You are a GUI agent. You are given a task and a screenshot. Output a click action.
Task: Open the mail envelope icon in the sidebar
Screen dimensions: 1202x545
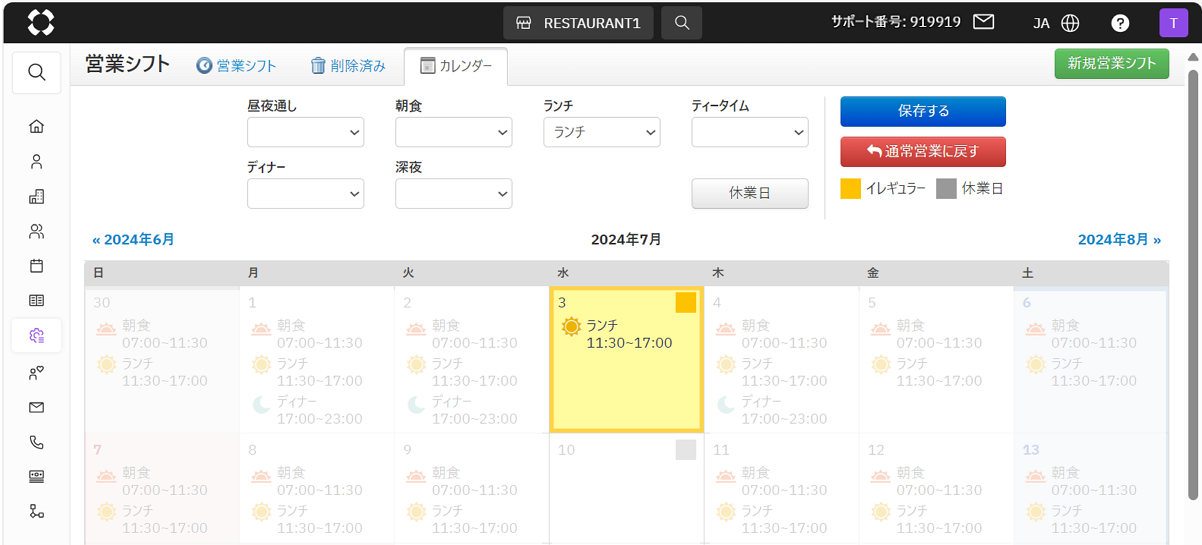click(37, 407)
